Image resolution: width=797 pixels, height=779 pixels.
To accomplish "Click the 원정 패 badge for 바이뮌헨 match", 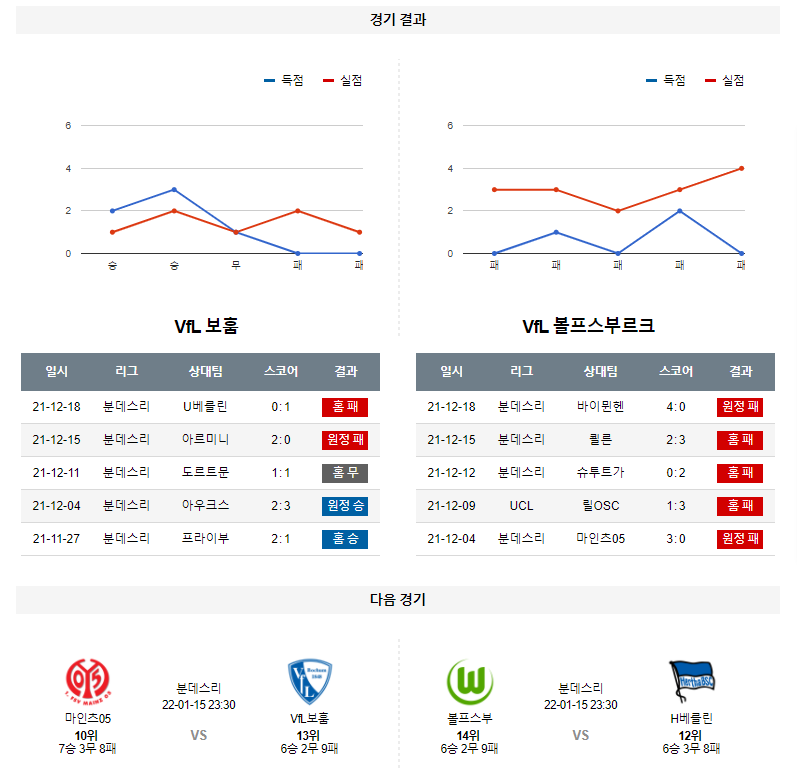I will coord(740,407).
